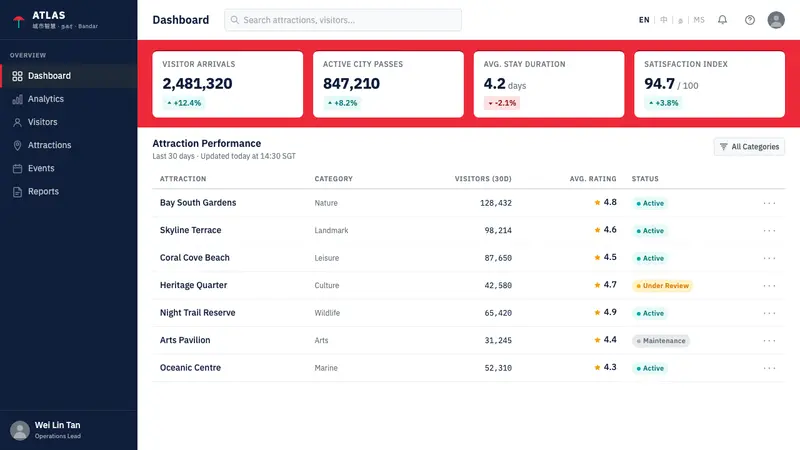Select the Tamil language option
Image resolution: width=800 pixels, height=450 pixels.
(680, 20)
